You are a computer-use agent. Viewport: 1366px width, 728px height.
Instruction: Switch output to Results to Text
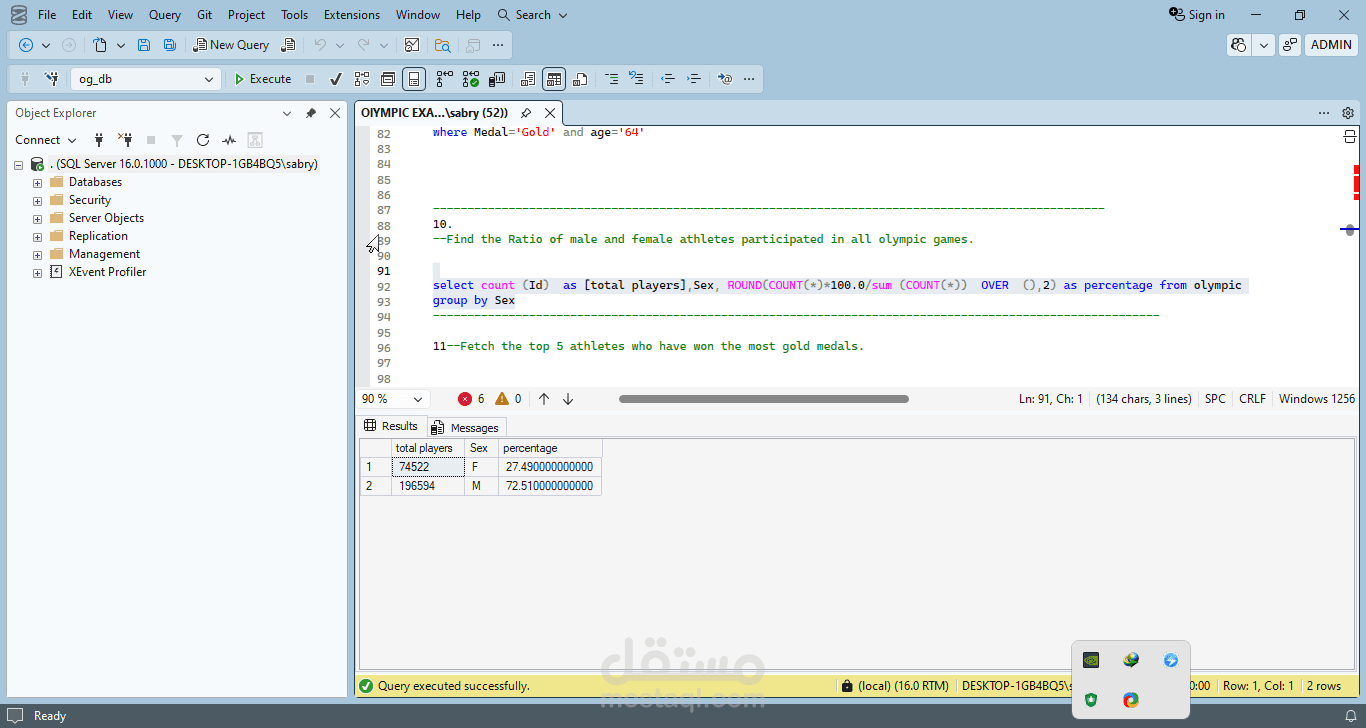(x=527, y=79)
